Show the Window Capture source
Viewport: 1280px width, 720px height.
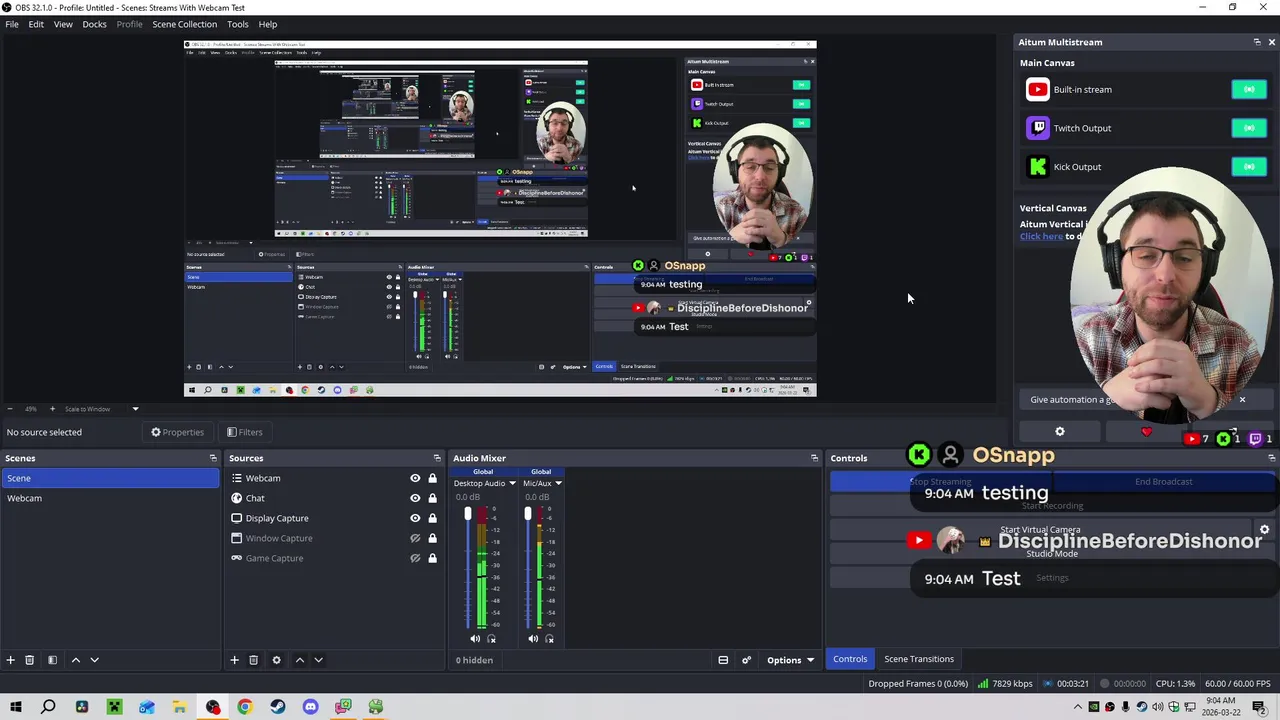point(415,538)
